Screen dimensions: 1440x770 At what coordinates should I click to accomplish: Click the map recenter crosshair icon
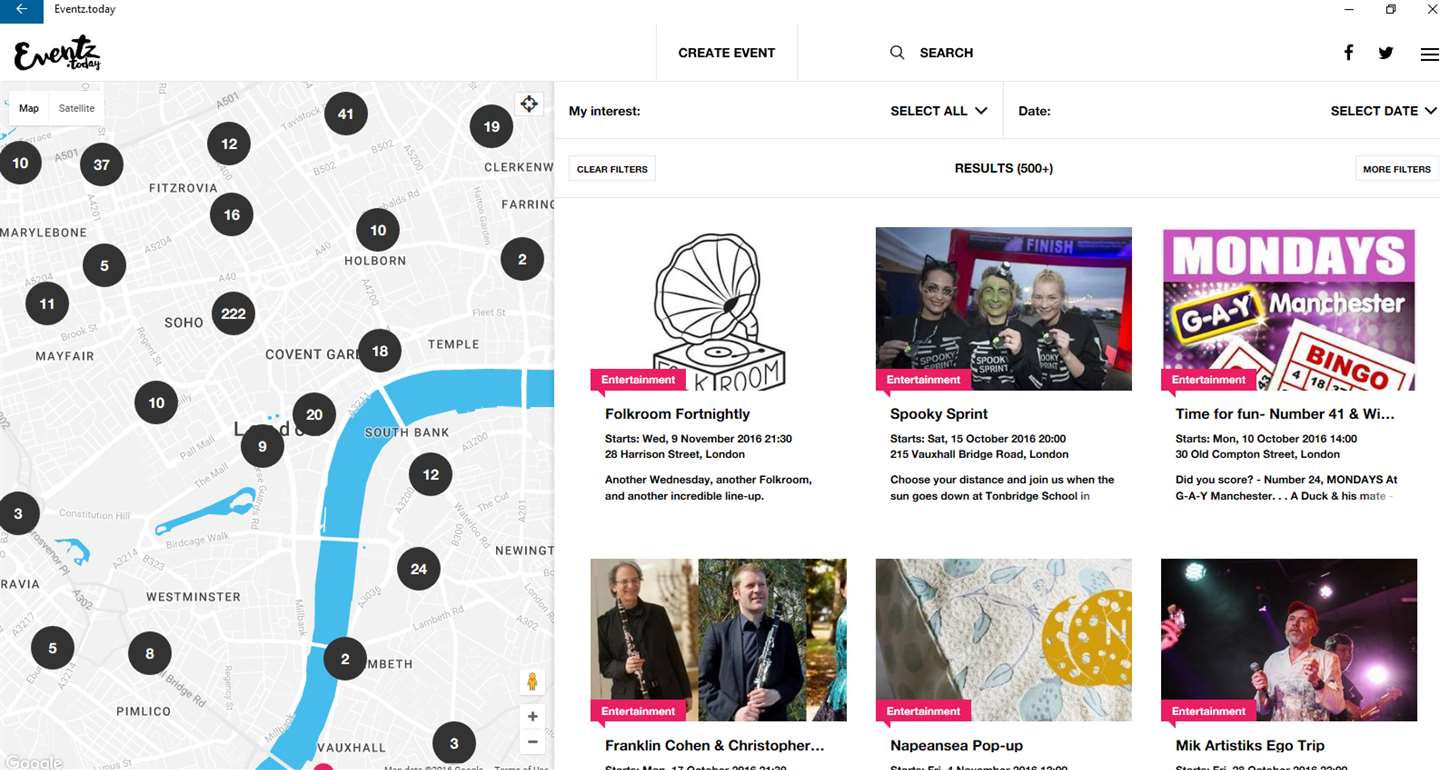point(529,104)
